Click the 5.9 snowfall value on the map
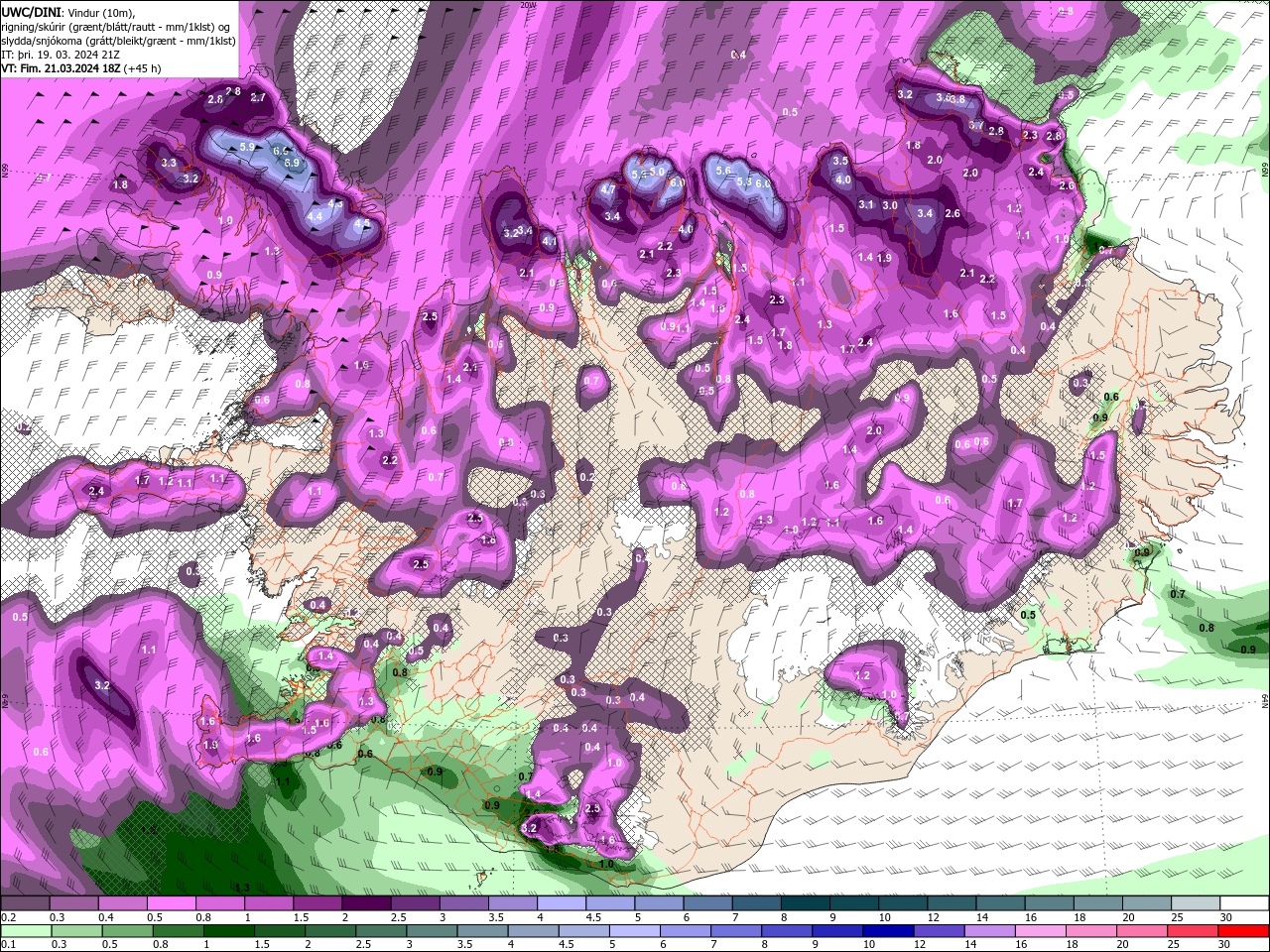Screen dimensions: 1270x952 (247, 147)
